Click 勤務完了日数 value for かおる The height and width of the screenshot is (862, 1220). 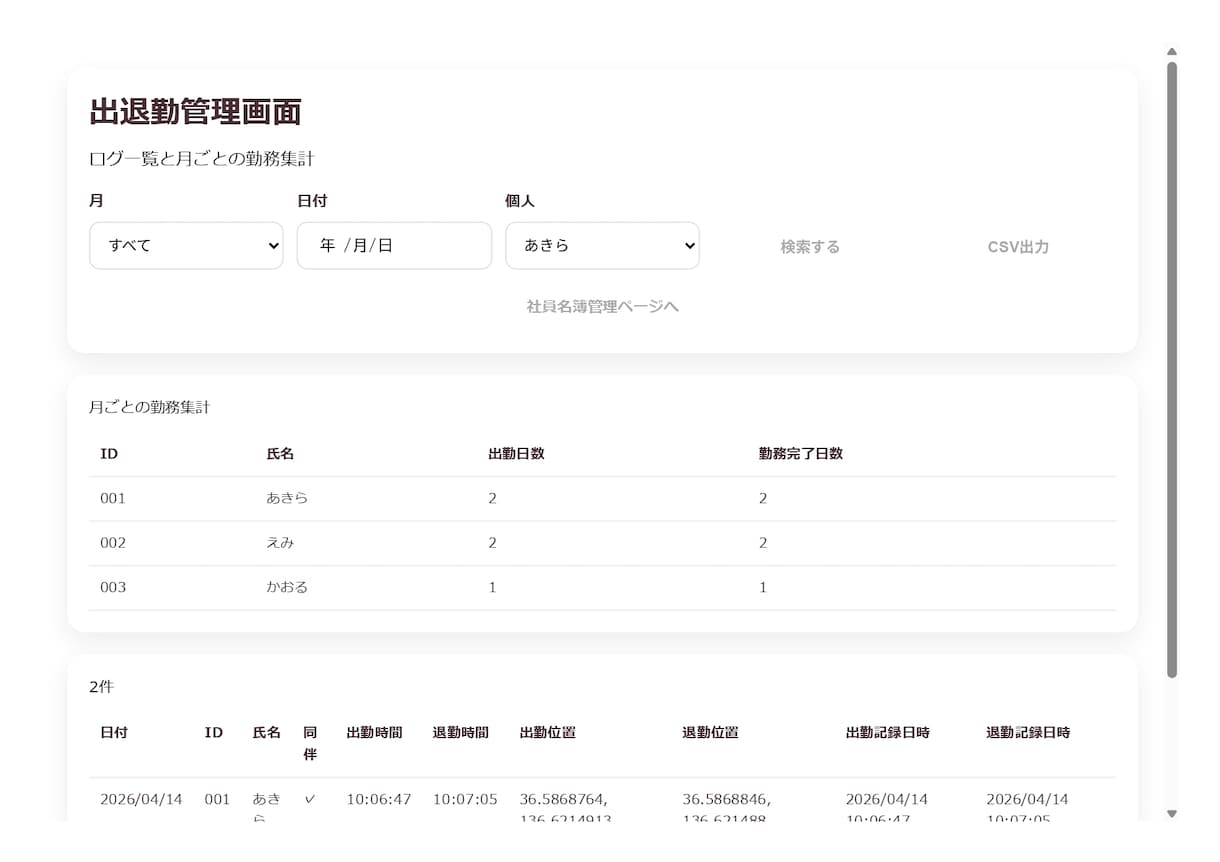(x=763, y=587)
